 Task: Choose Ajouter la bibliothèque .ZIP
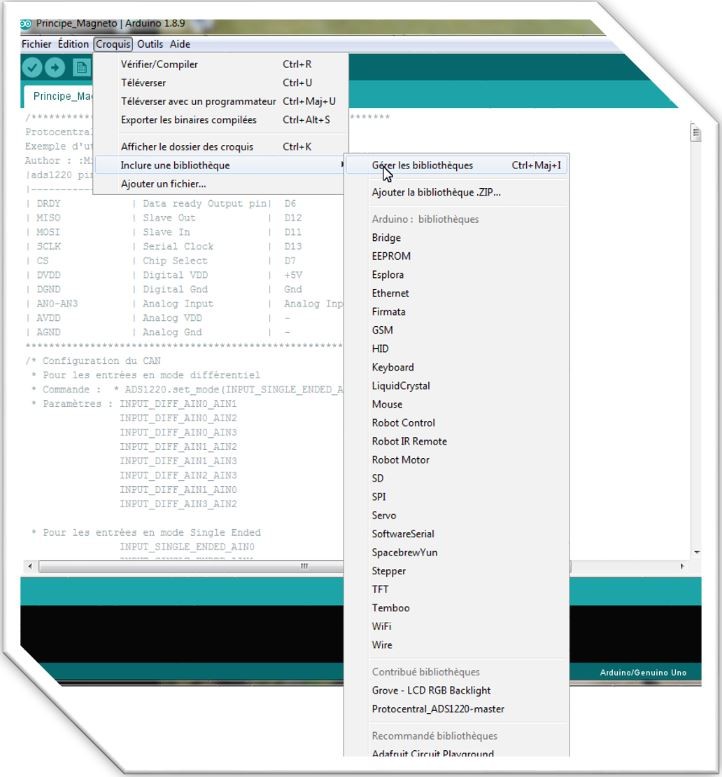point(436,192)
